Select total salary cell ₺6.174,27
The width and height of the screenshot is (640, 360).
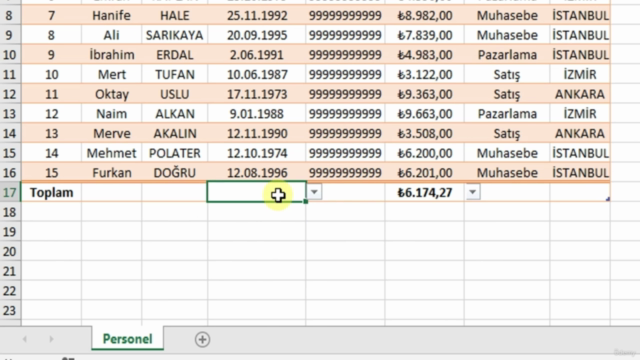[424, 192]
